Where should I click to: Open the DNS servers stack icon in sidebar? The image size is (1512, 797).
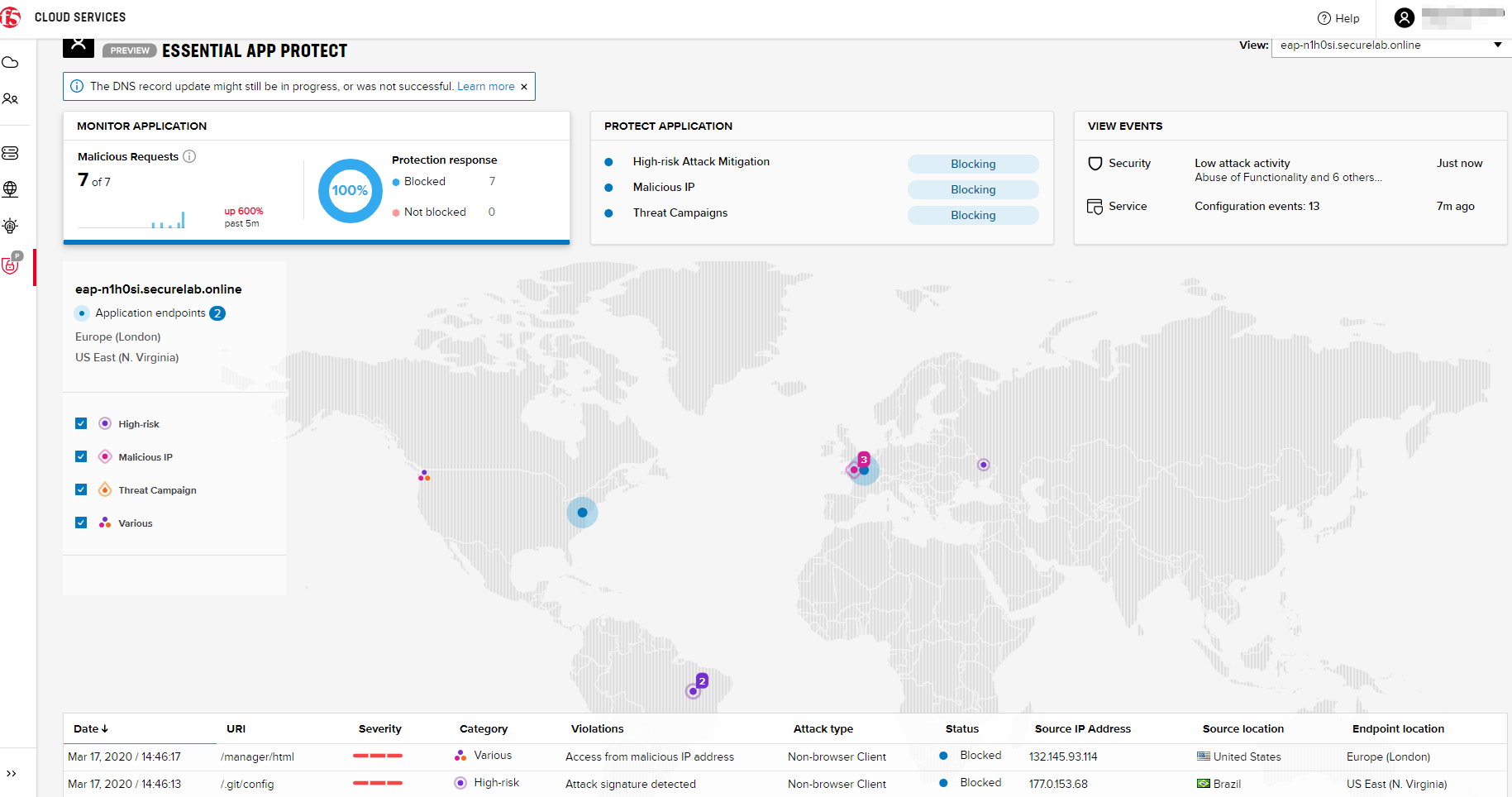[11, 154]
